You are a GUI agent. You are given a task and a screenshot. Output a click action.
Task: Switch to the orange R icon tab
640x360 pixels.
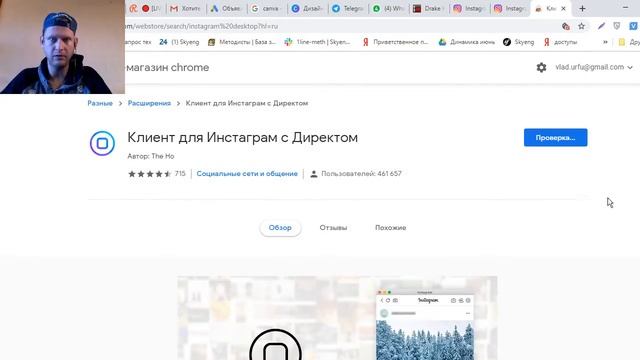(133, 9)
